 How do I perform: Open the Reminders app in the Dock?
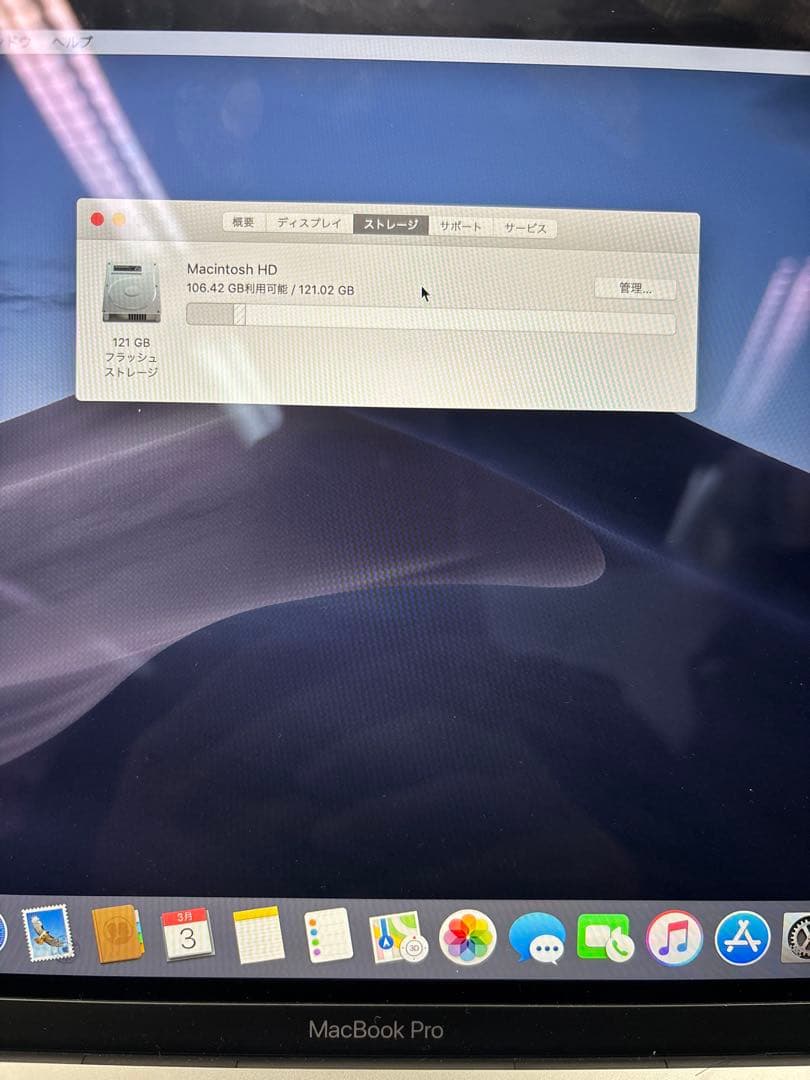click(329, 935)
